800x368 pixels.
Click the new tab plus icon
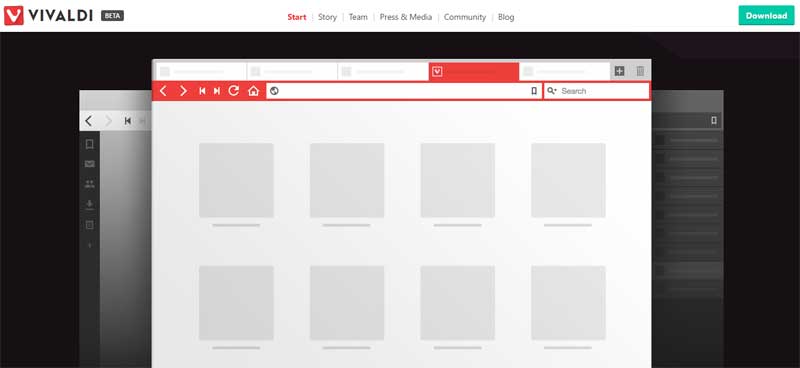coord(619,71)
